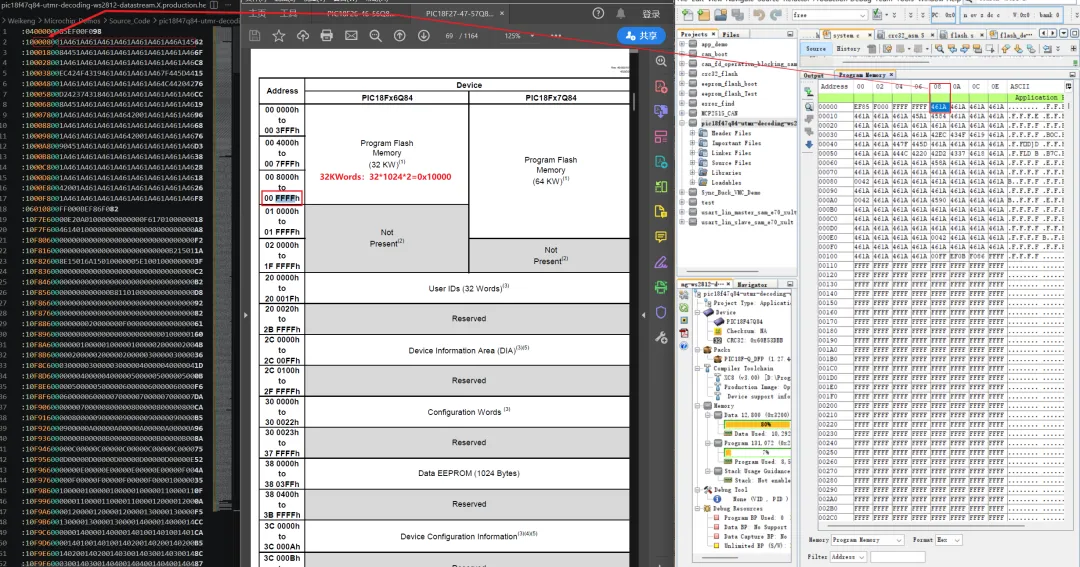
Task: Open find tool with magnifier in PDF toolbar
Action: pos(375,36)
